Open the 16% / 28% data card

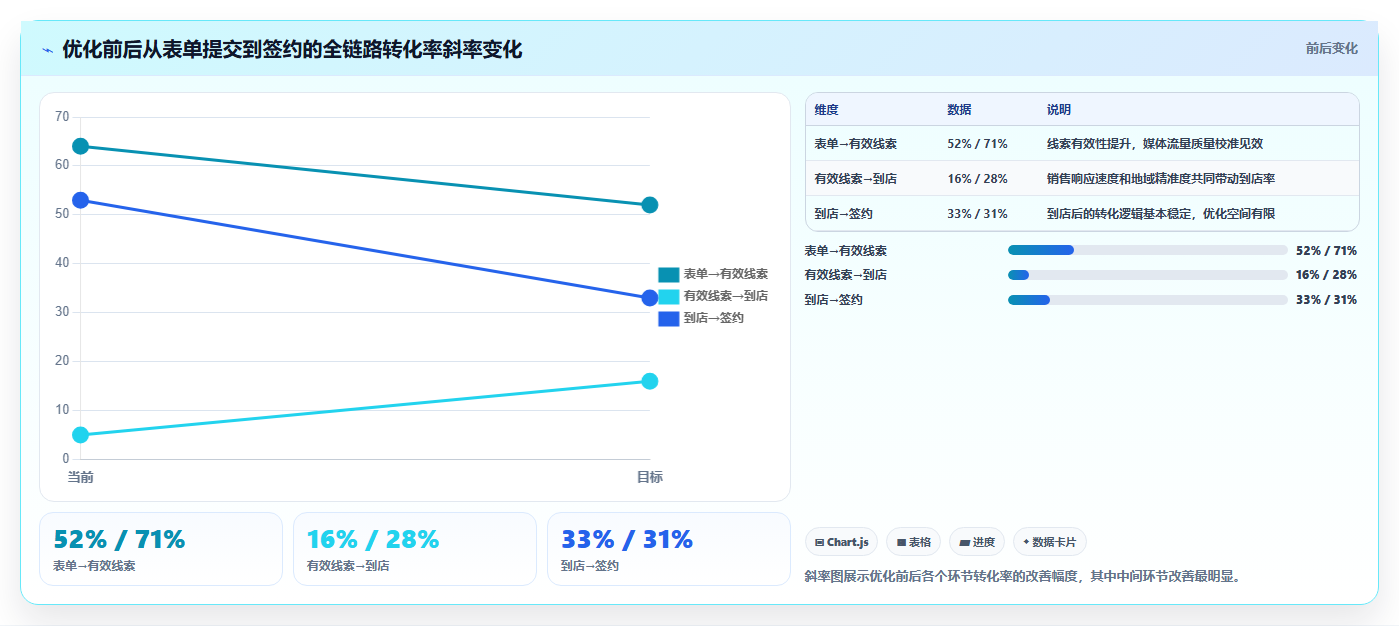tap(415, 549)
